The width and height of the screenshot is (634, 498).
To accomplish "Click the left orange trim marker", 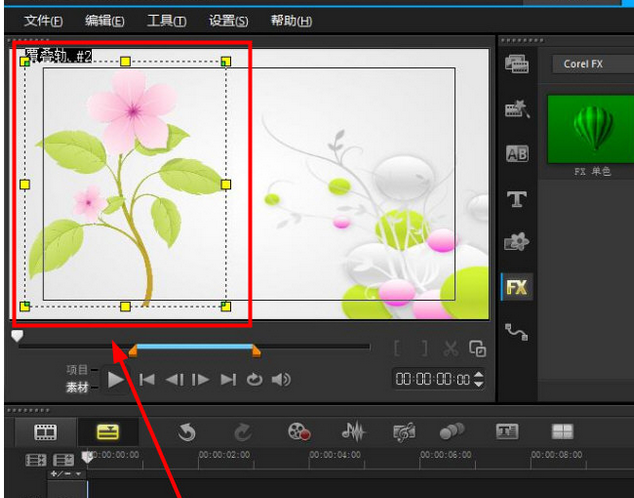I will pos(133,351).
